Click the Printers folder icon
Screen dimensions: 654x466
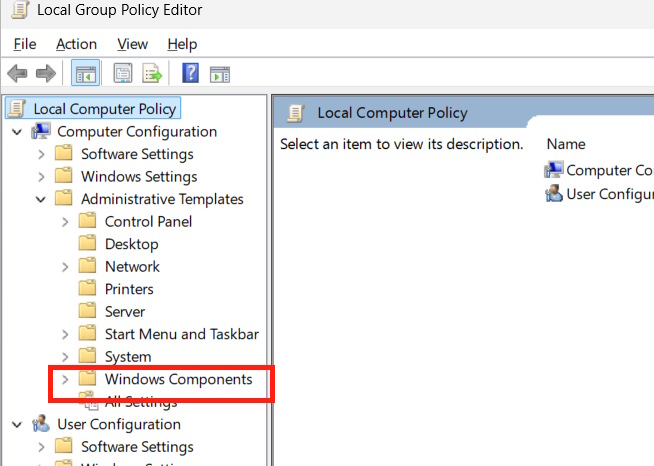[88, 288]
